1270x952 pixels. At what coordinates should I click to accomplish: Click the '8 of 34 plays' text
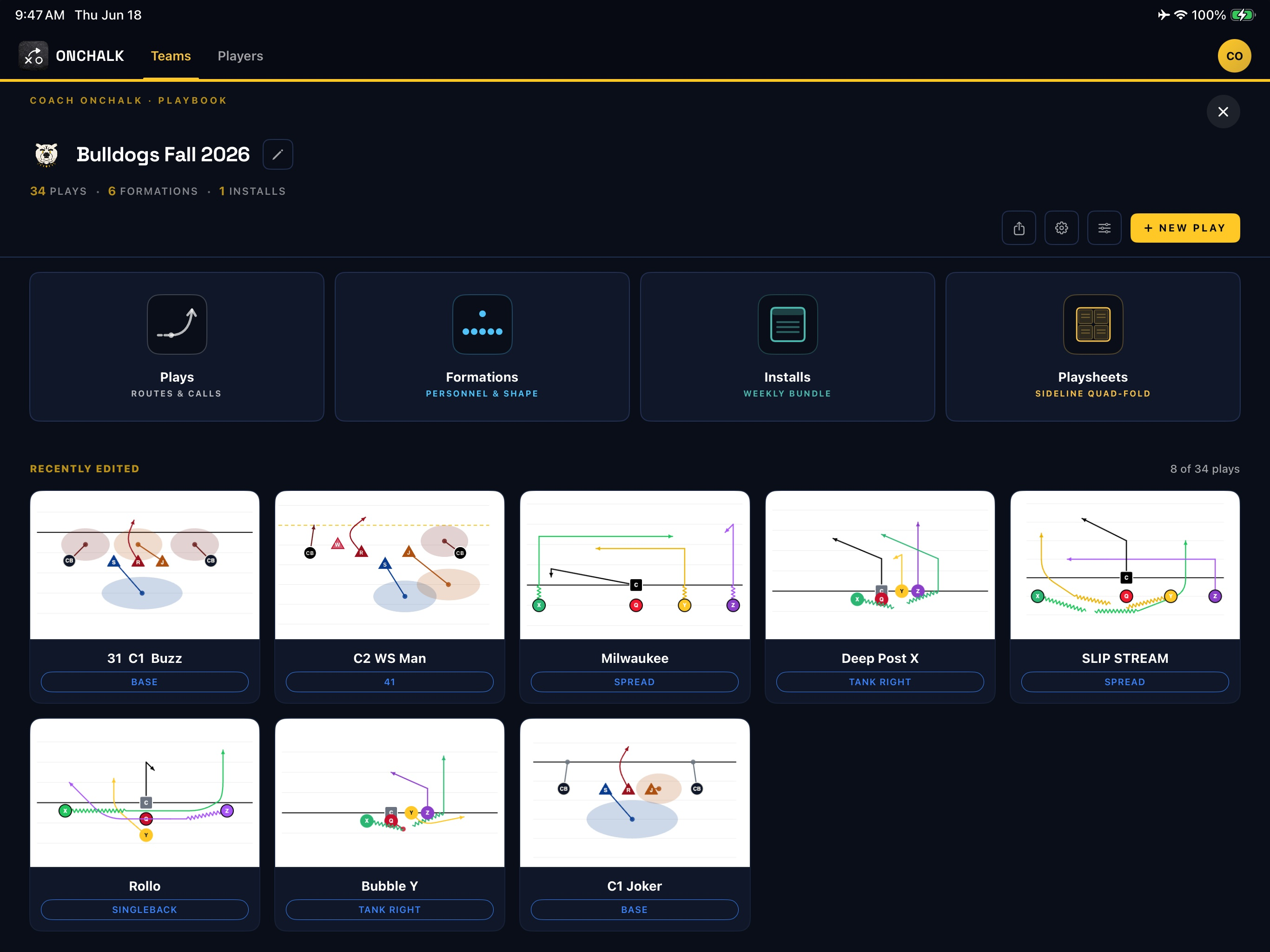(x=1204, y=469)
